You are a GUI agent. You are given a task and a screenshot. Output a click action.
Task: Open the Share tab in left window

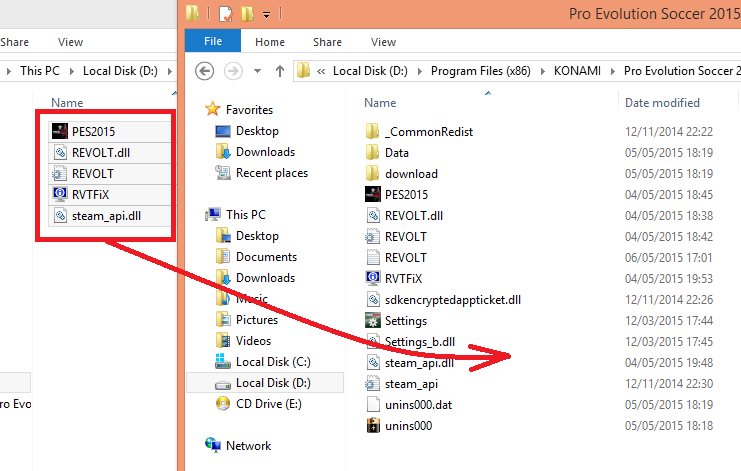click(14, 42)
